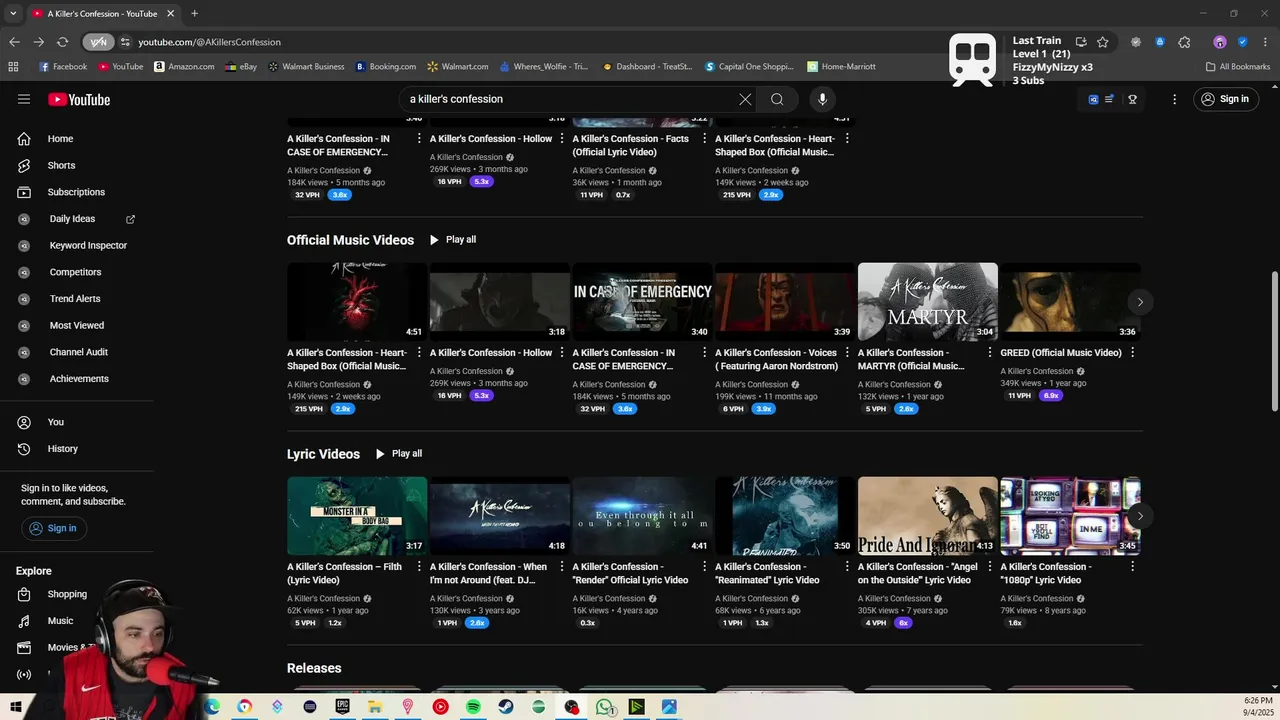Open Steam from the taskbar
Screen dimensions: 1280x720
point(506,707)
